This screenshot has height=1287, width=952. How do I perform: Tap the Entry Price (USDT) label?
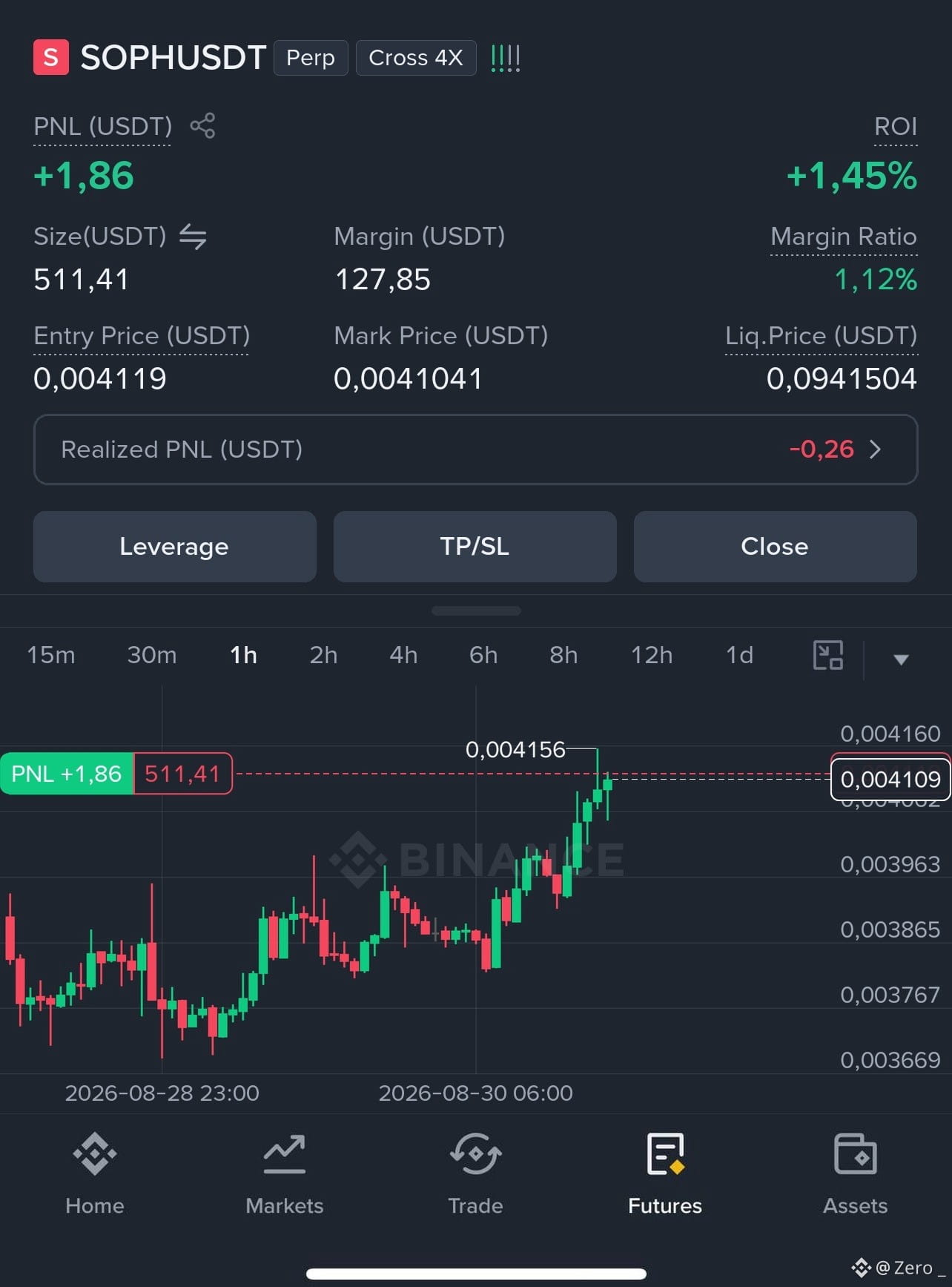pyautogui.click(x=142, y=336)
